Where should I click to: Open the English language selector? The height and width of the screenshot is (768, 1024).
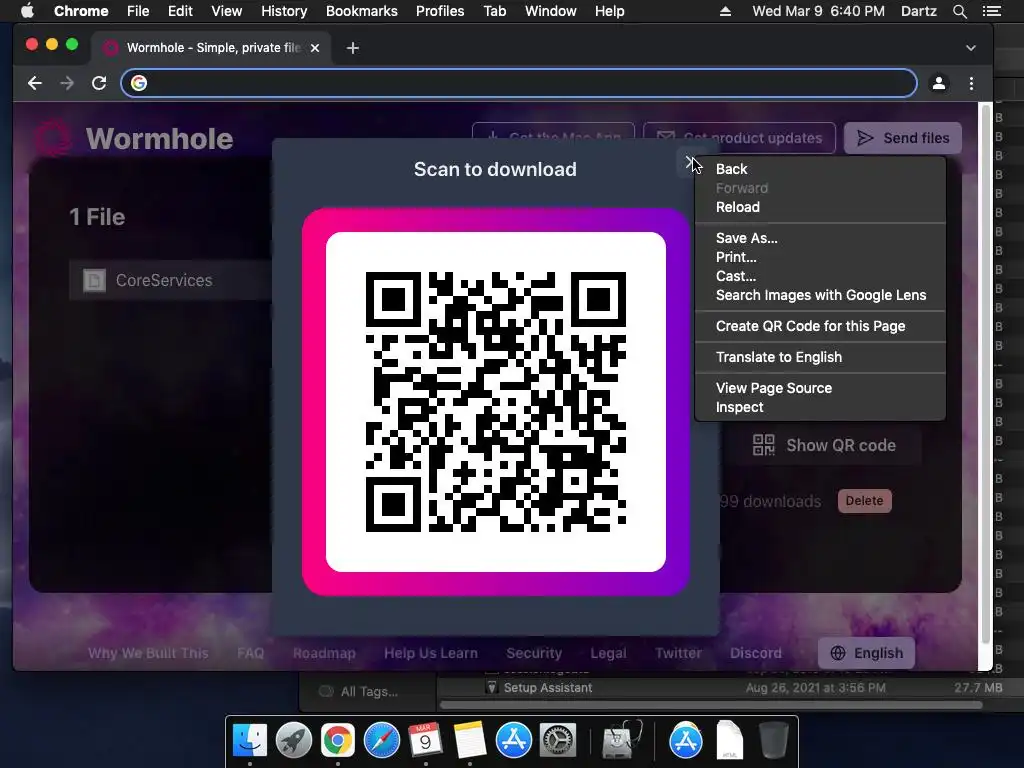pyautogui.click(x=866, y=653)
